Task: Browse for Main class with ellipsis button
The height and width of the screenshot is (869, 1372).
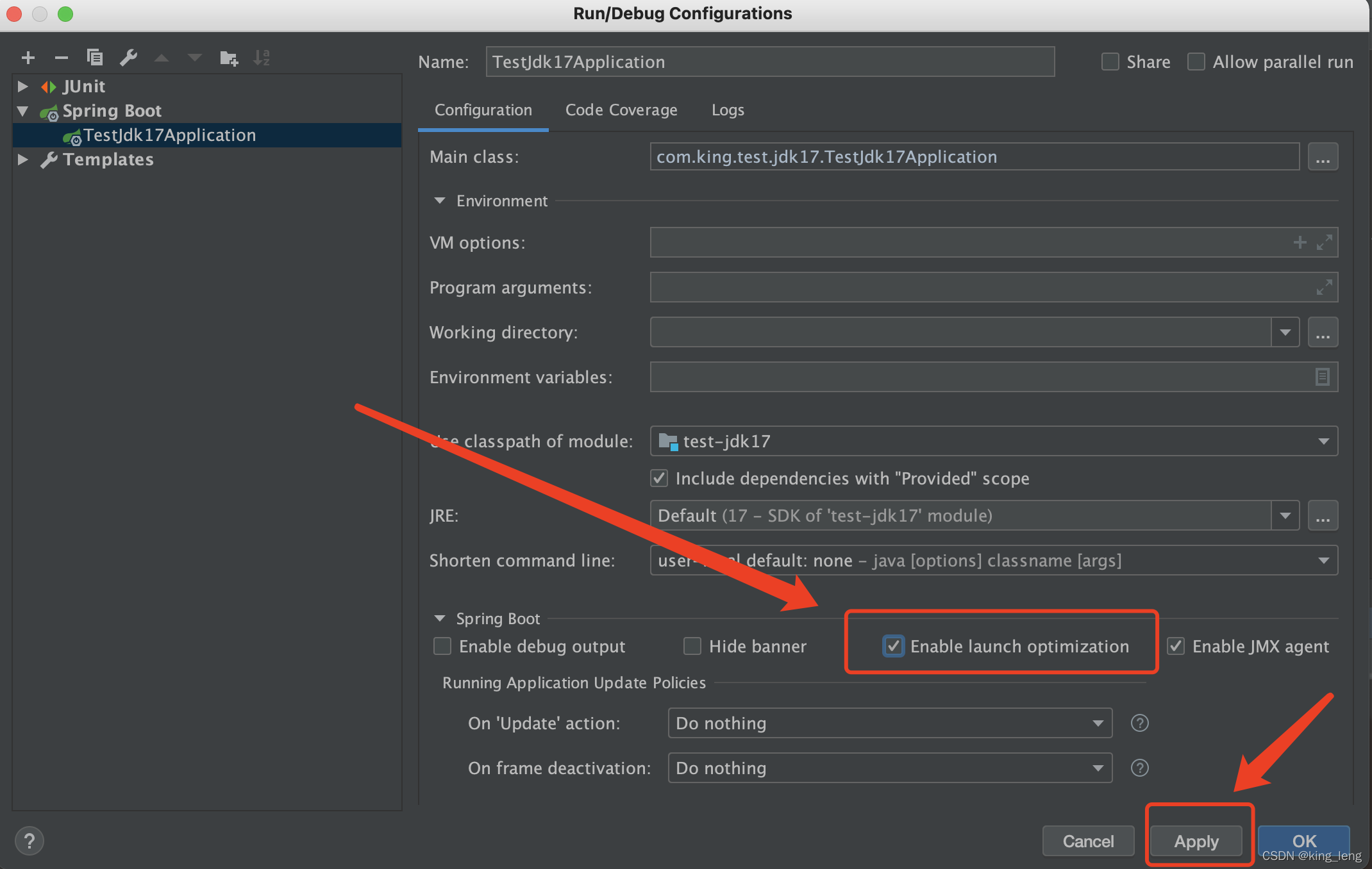Action: coord(1323,157)
